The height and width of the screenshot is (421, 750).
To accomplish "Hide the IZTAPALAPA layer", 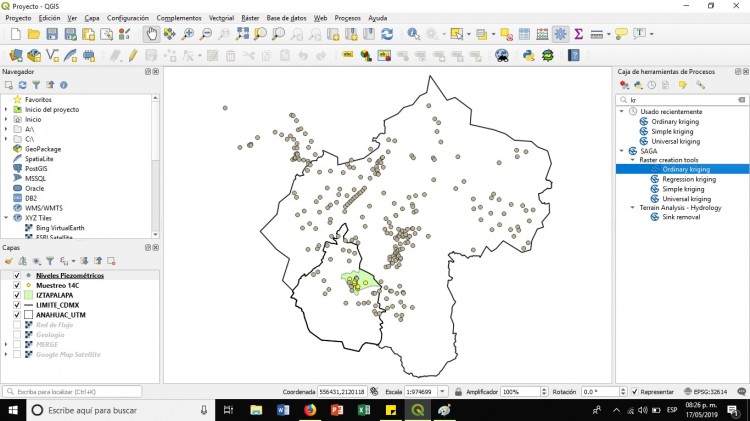I will point(17,295).
